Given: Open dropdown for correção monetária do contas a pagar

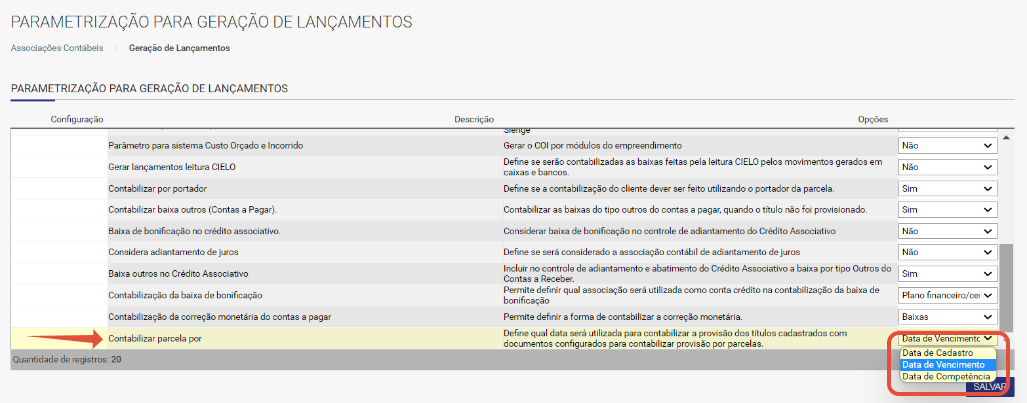Looking at the screenshot, I should pyautogui.click(x=947, y=317).
